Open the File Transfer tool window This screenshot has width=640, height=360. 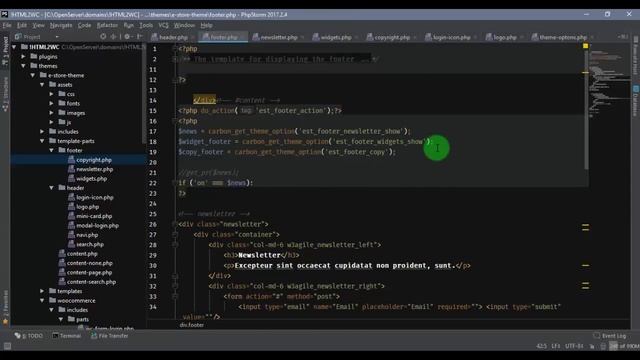pyautogui.click(x=110, y=336)
